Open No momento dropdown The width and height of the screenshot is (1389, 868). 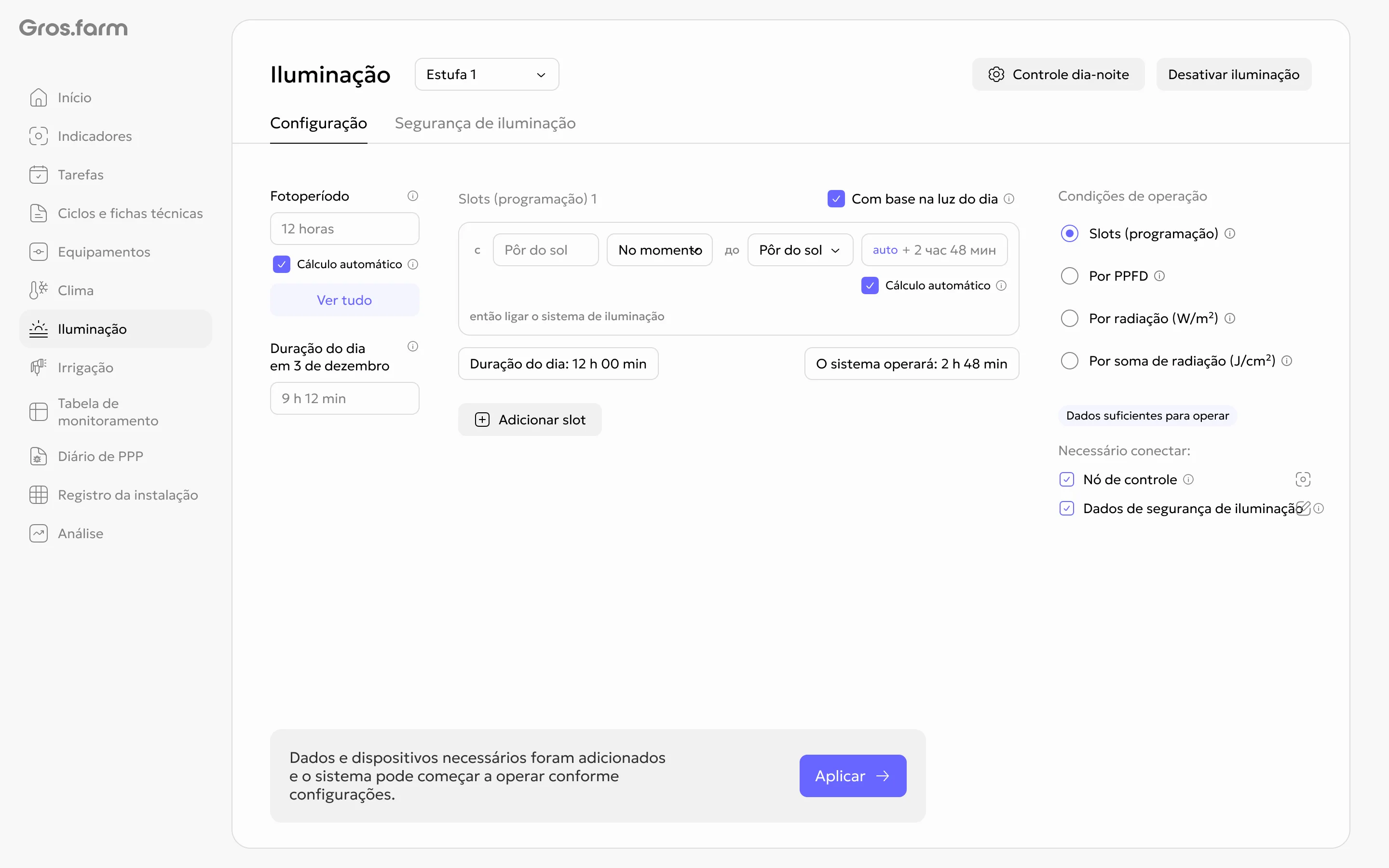pos(659,250)
